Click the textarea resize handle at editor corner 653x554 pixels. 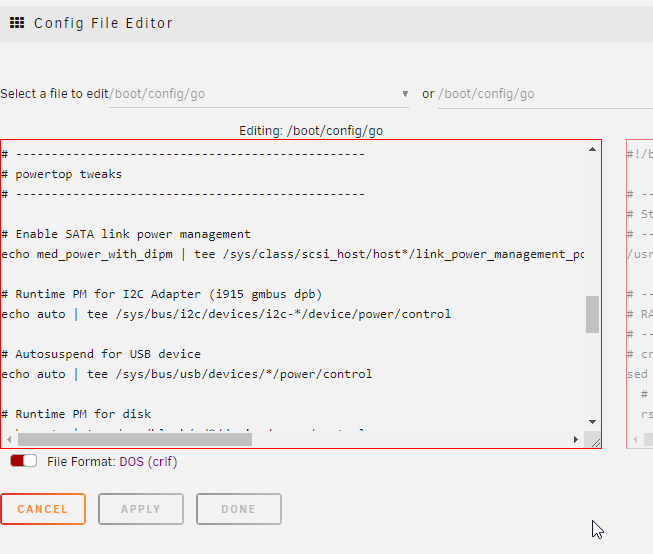click(596, 443)
